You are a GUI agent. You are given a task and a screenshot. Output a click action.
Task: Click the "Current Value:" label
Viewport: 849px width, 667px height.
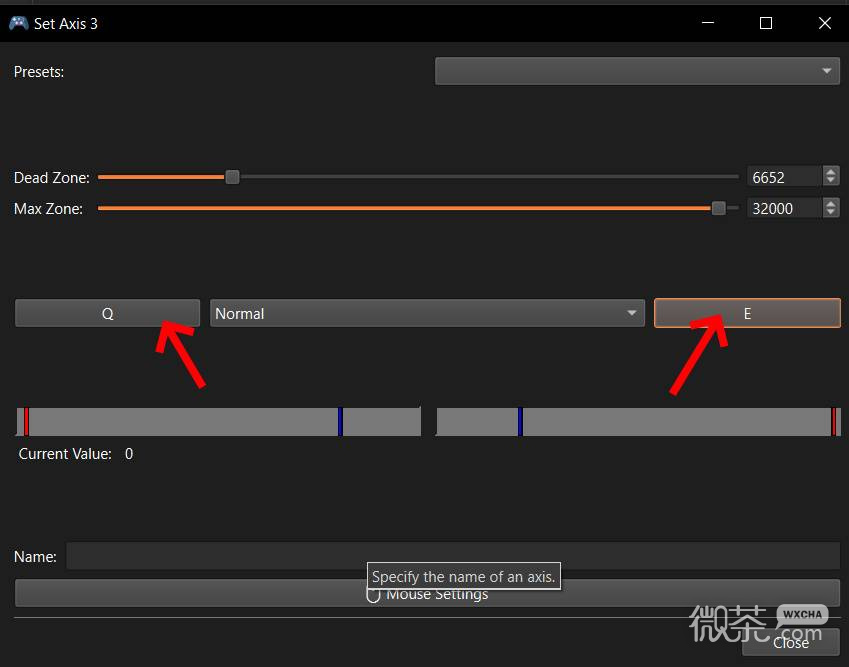tap(65, 454)
